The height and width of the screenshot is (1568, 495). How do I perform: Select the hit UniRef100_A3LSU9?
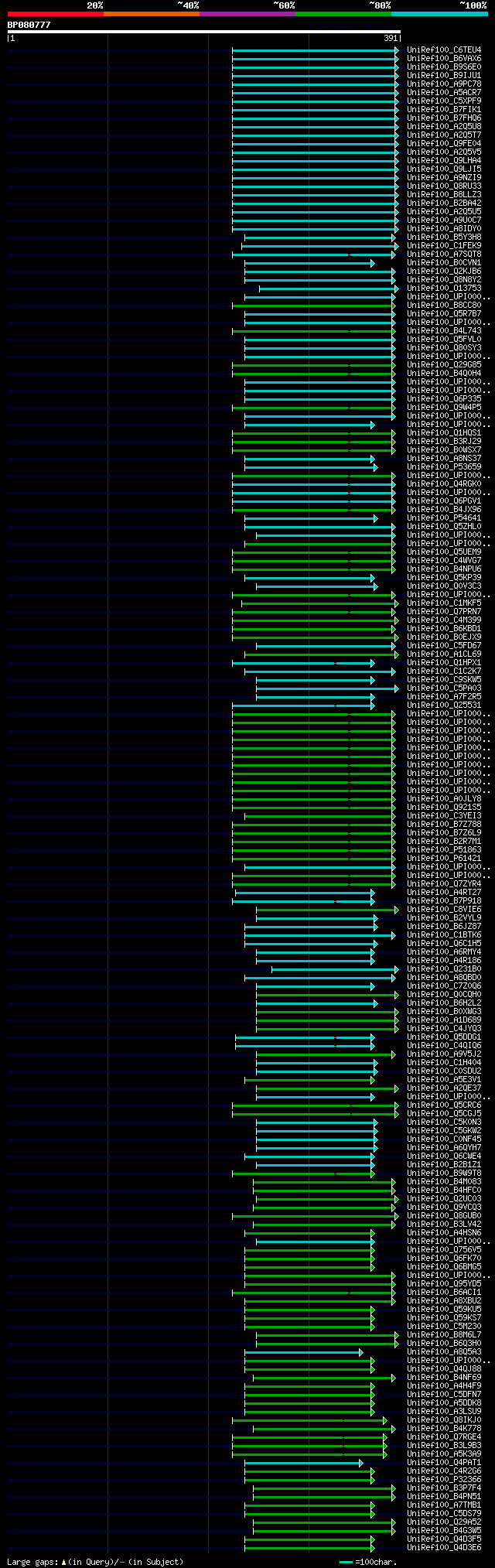point(444,1412)
